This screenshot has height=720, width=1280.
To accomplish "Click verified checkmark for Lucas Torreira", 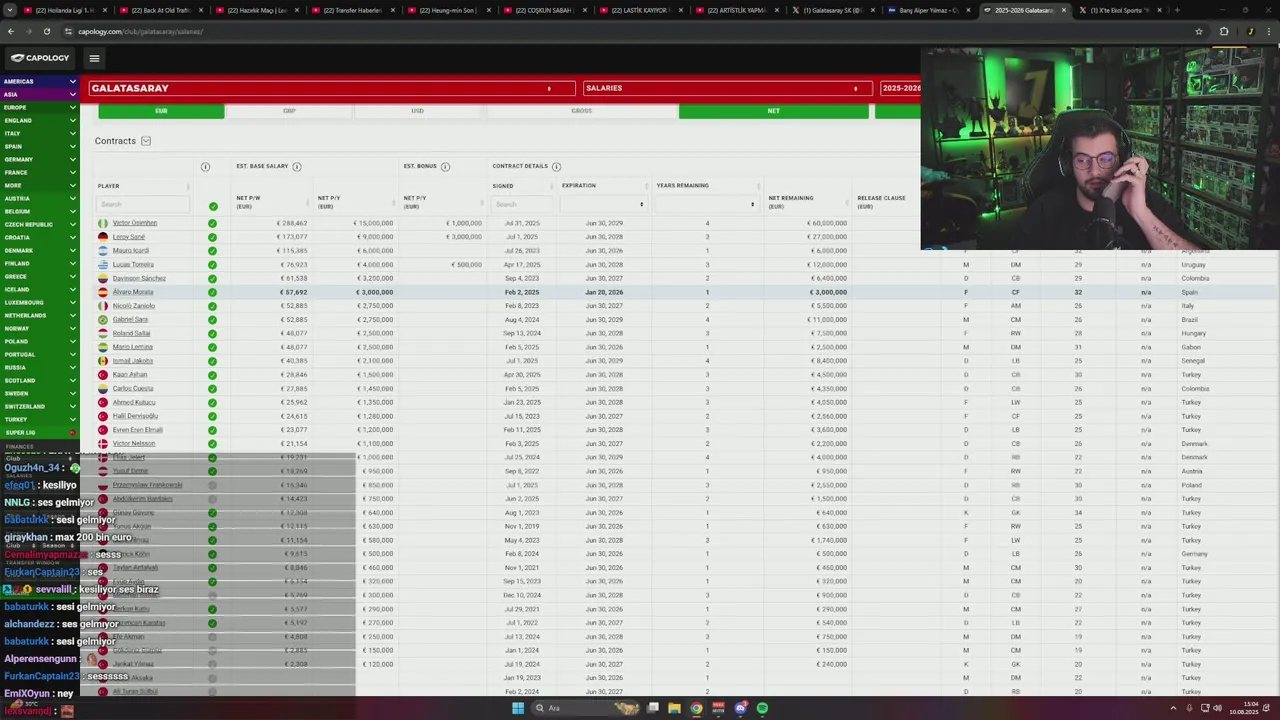I will pyautogui.click(x=212, y=265).
